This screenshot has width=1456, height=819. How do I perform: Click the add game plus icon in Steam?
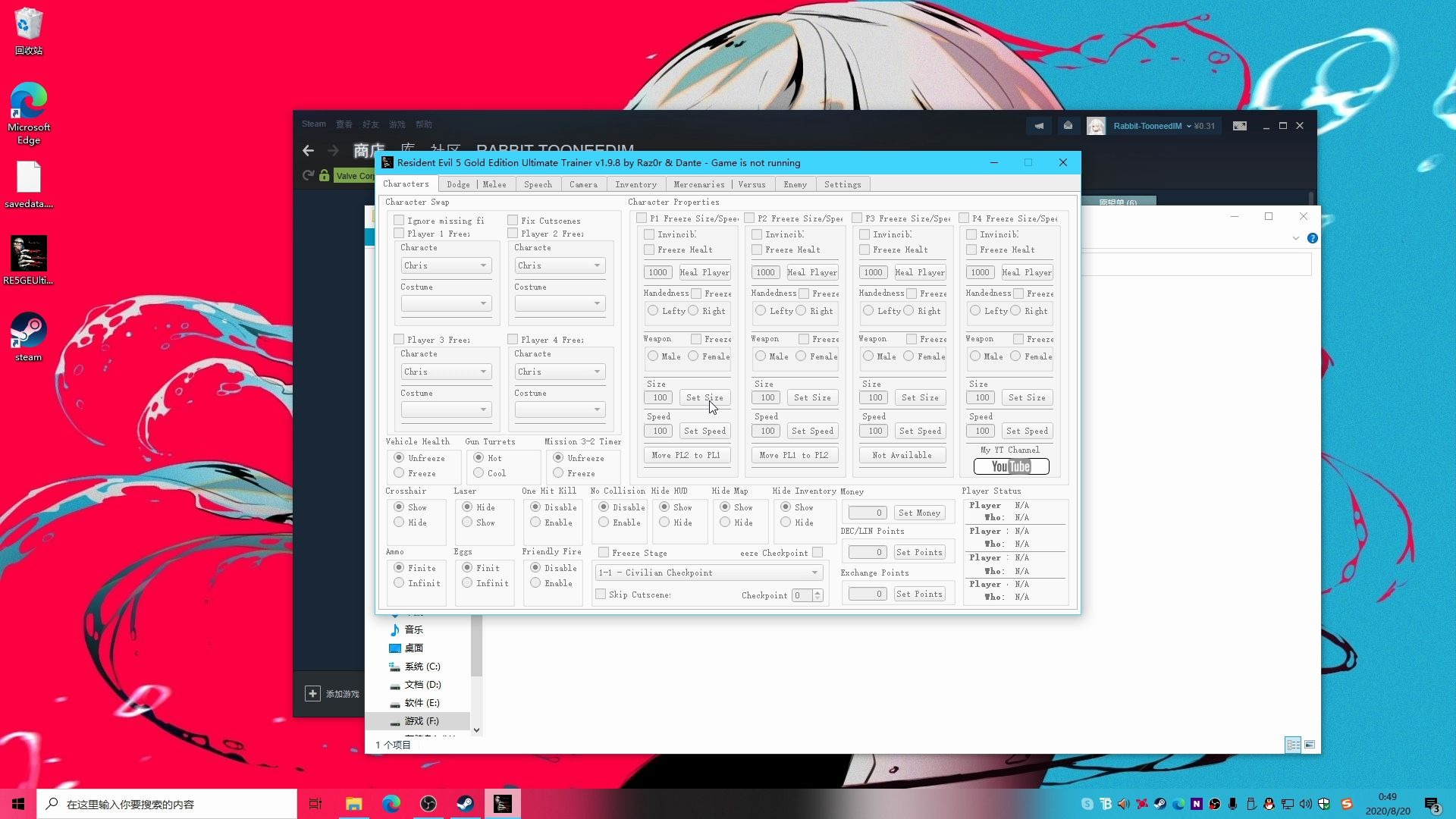[312, 693]
